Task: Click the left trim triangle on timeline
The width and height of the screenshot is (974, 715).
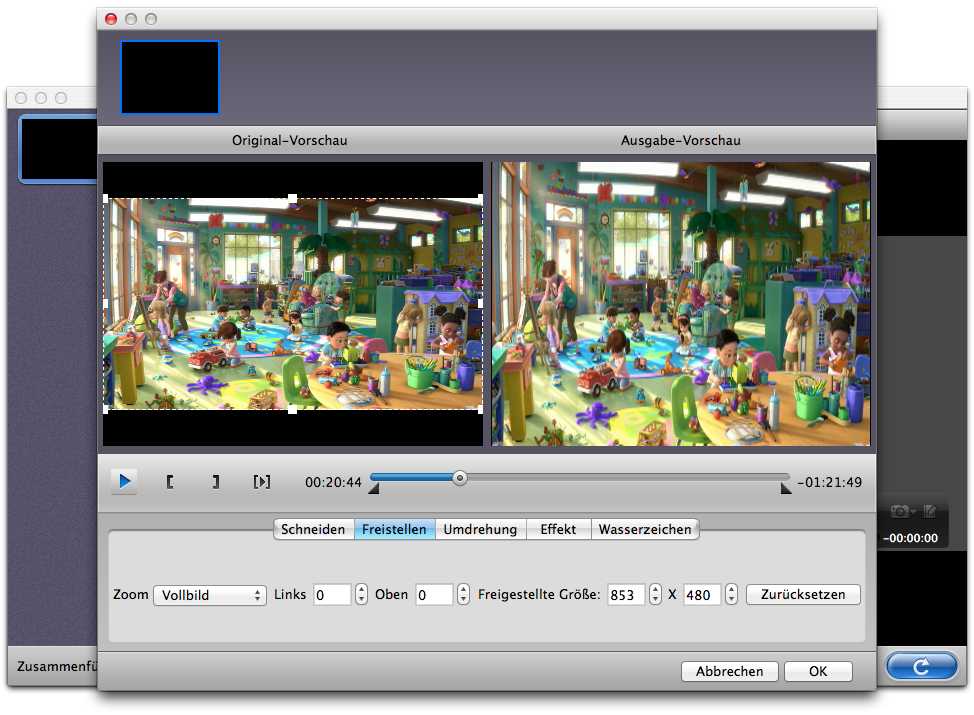Action: click(x=374, y=488)
